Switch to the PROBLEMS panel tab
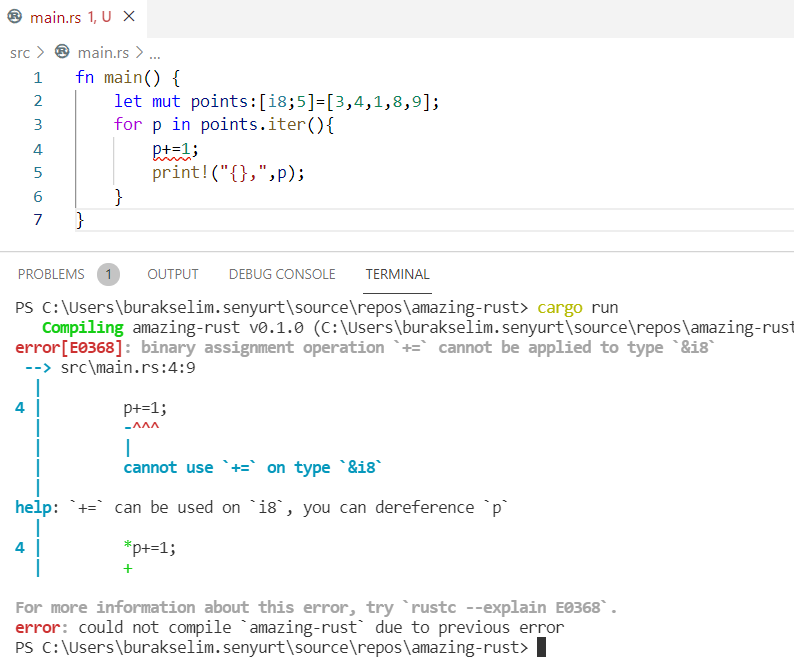The height and width of the screenshot is (670, 794). (51, 274)
